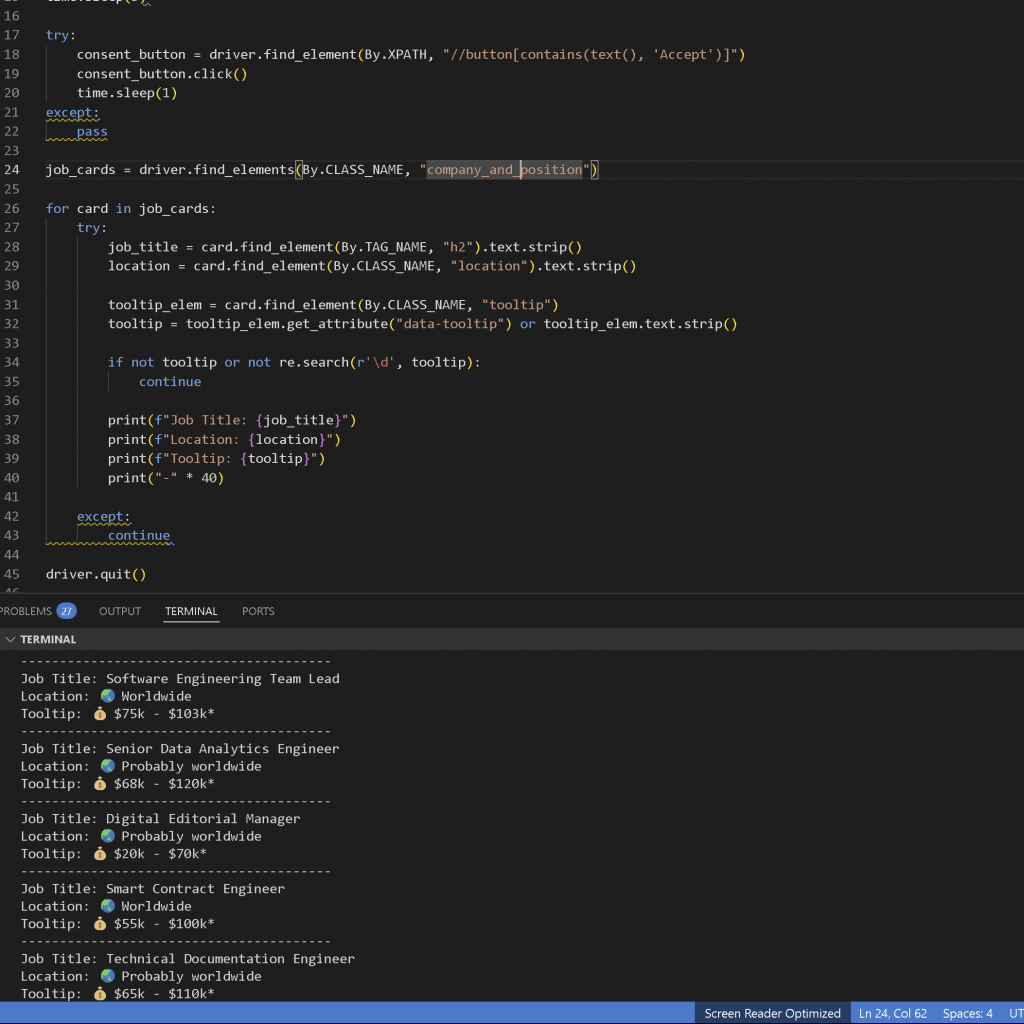Viewport: 1024px width, 1024px height.
Task: Click 'Software Engineering Team Lead' terminal output
Action: click(x=223, y=679)
